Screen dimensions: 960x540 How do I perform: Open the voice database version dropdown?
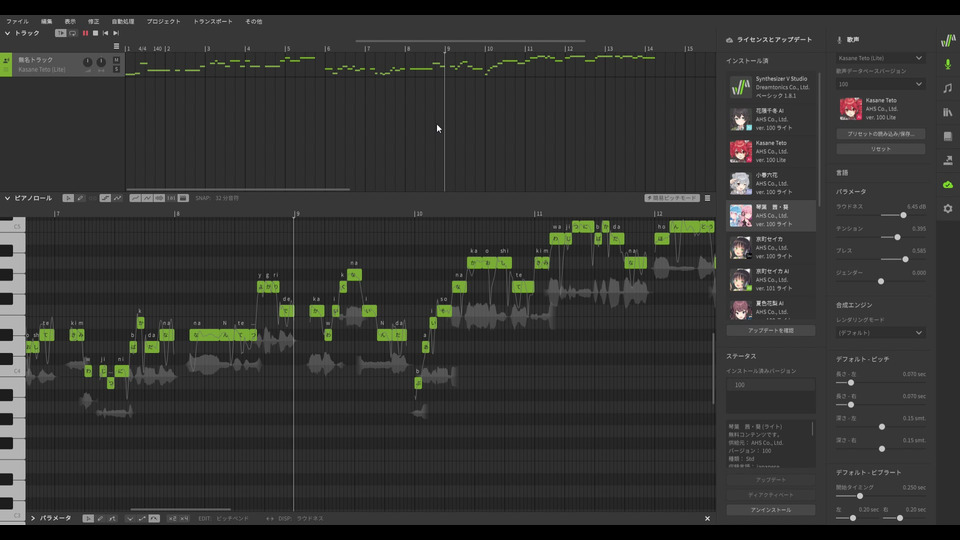click(880, 84)
